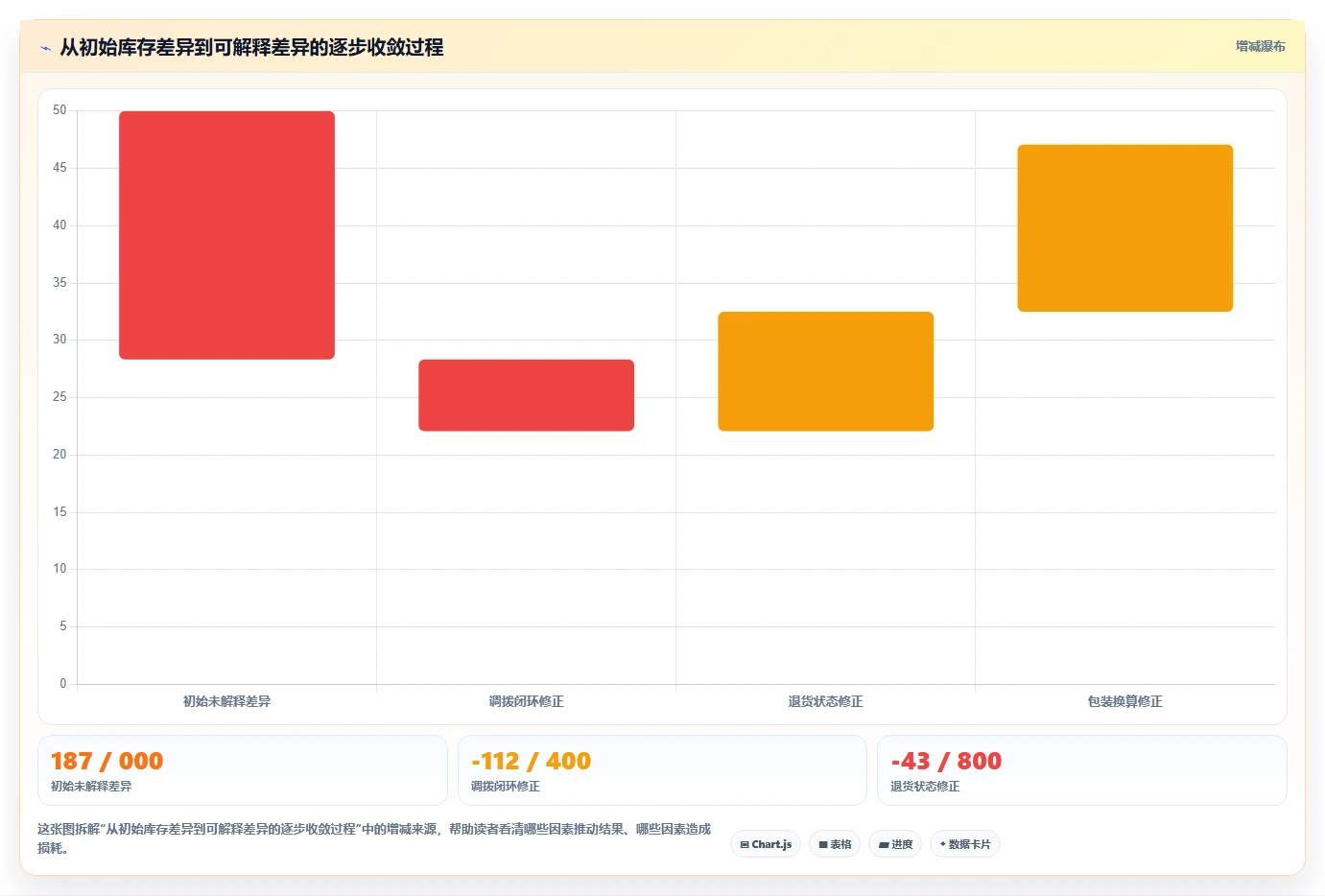
Task: Select the -112 / 400 data card
Action: (x=662, y=770)
